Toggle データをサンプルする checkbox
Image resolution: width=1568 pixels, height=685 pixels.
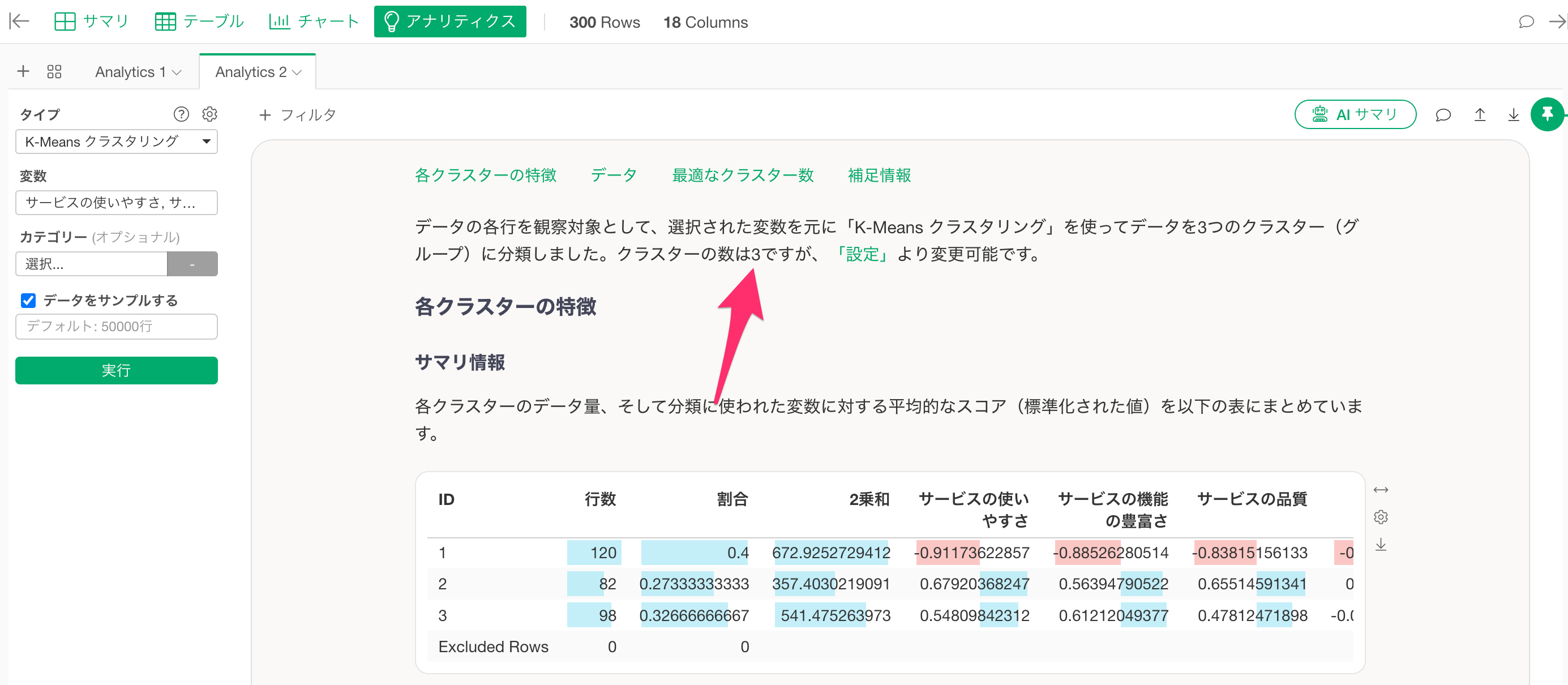coord(28,300)
